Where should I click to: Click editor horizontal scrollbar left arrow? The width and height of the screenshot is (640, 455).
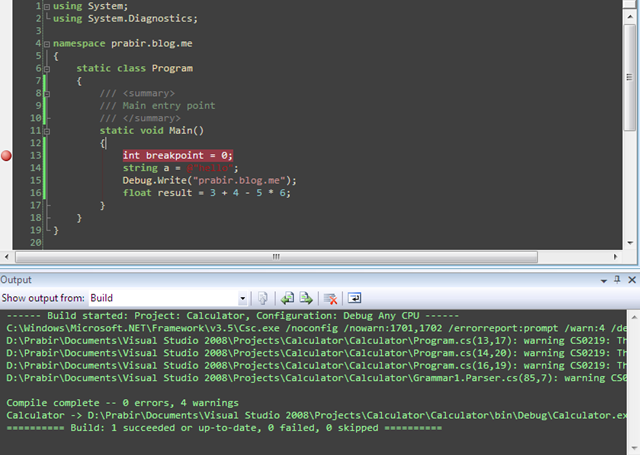point(7,257)
